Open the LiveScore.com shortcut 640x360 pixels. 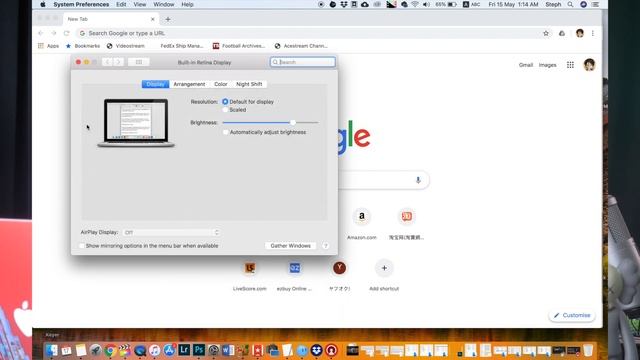(x=249, y=275)
